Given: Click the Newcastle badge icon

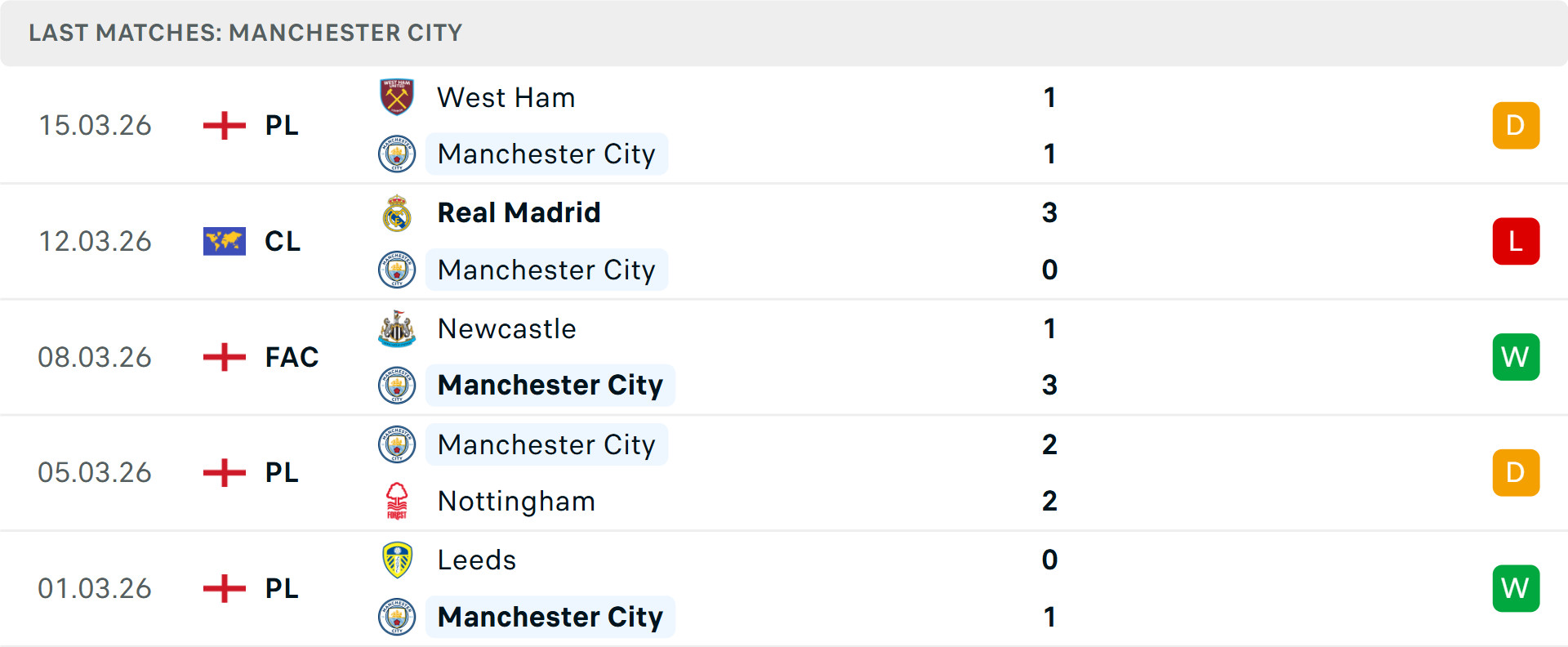Looking at the screenshot, I should (x=397, y=329).
